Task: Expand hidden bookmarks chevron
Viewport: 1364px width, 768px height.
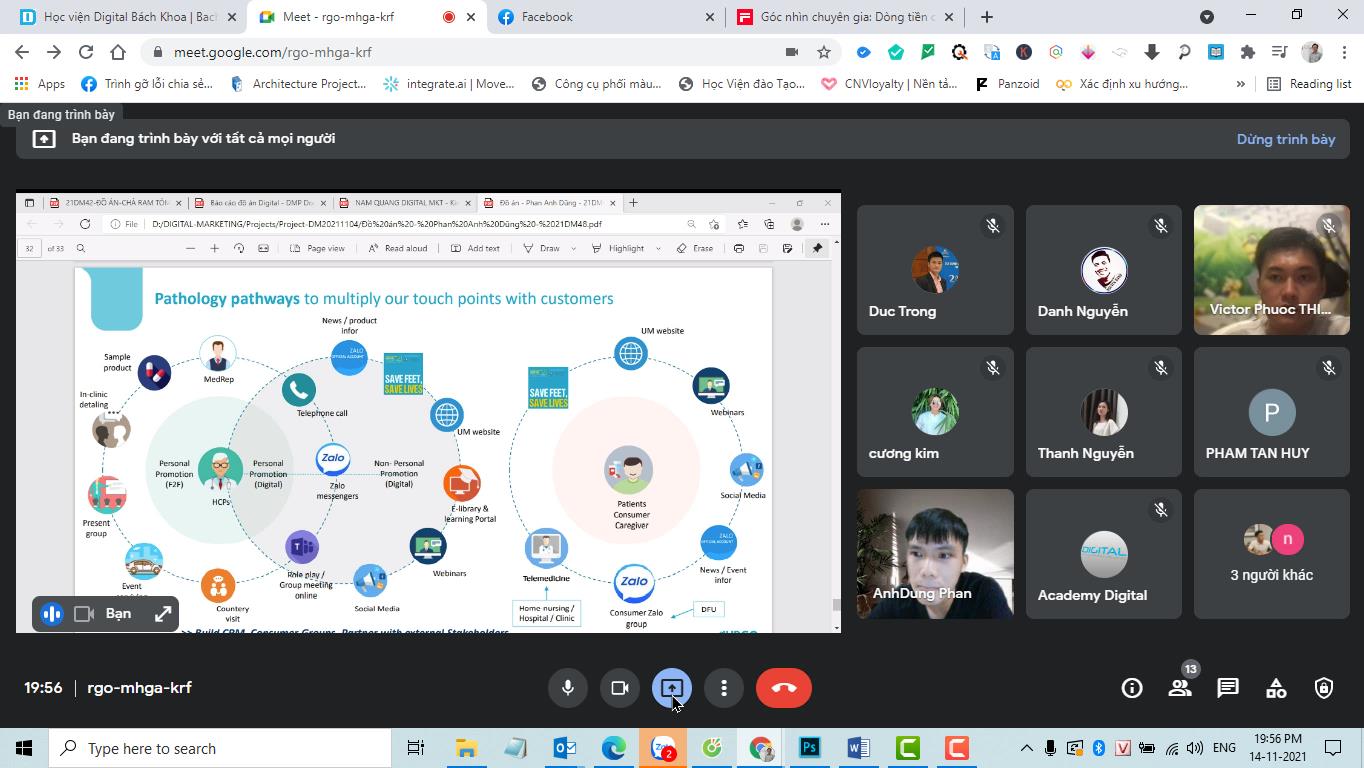Action: 1241,84
